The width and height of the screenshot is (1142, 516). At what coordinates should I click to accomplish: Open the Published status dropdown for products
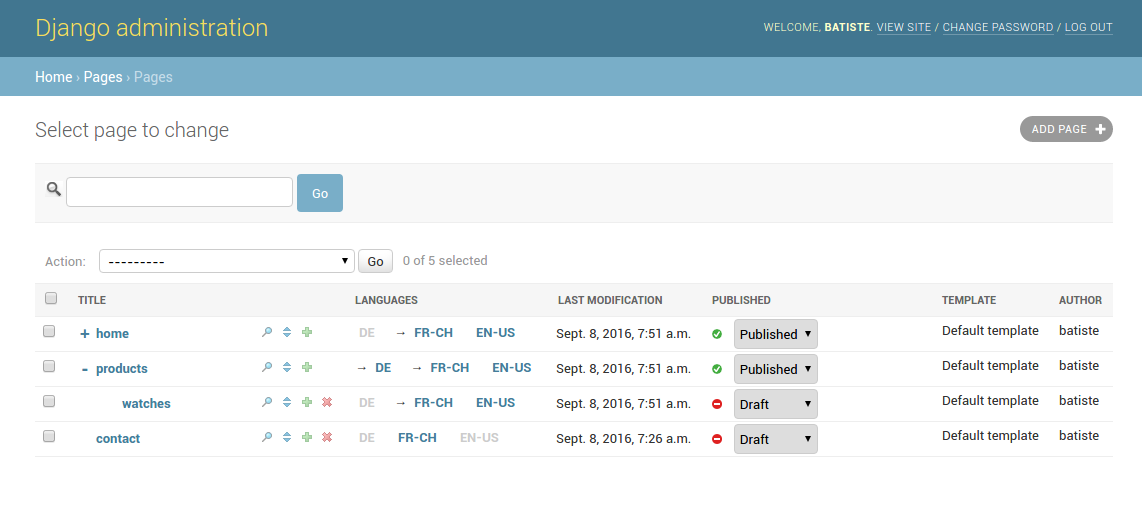(776, 369)
